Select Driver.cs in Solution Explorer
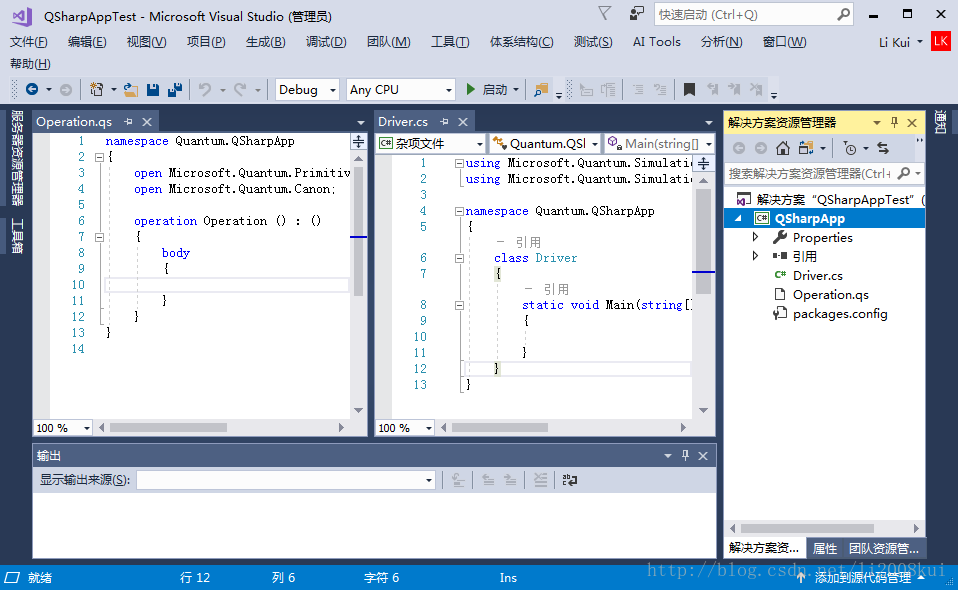Screen dimensions: 958x590 pos(817,275)
